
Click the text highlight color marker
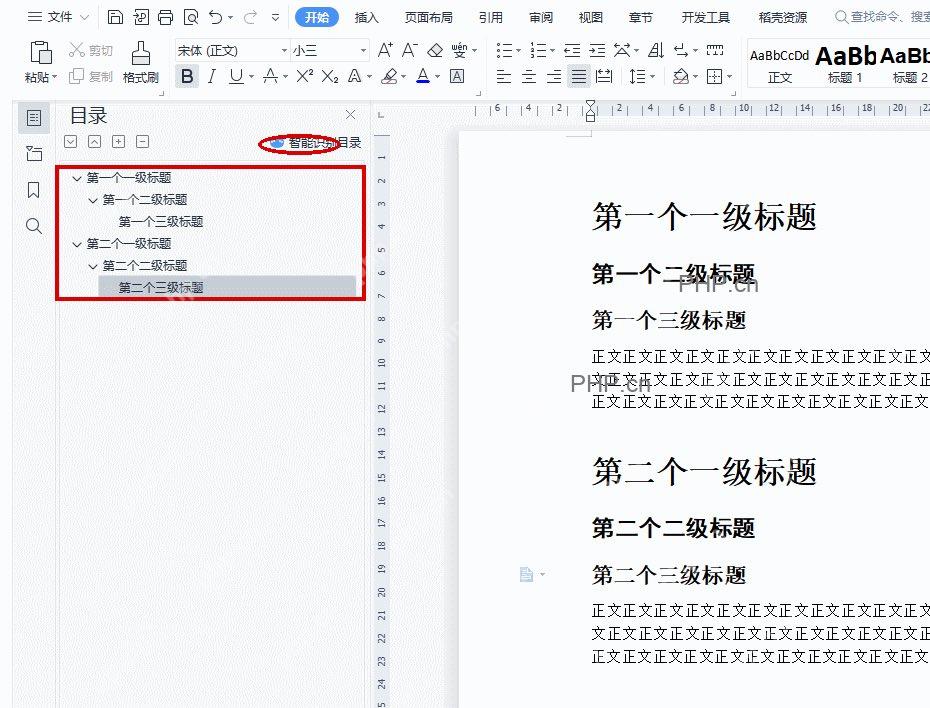click(389, 76)
